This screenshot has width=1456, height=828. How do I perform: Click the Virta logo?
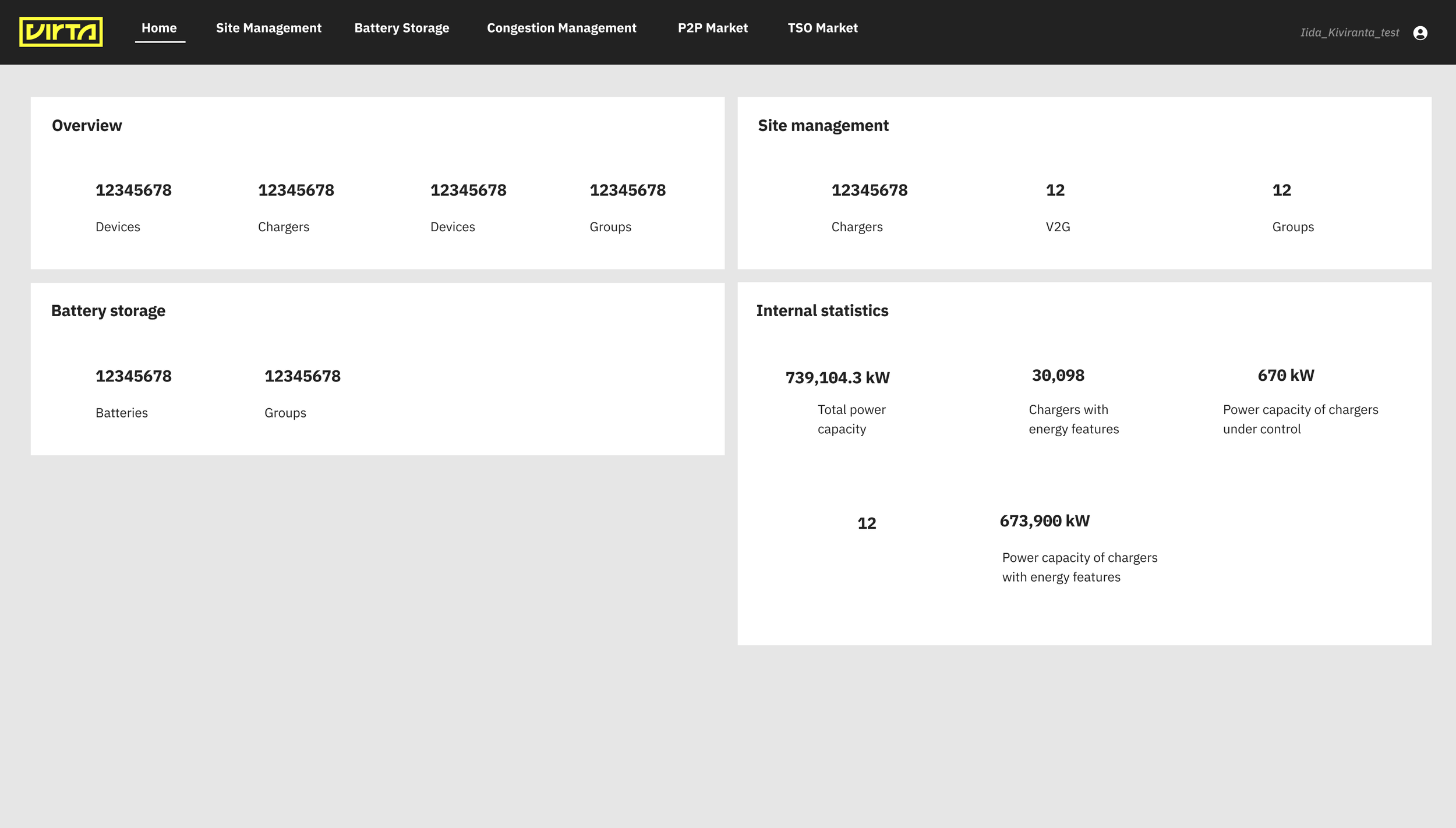[x=61, y=32]
